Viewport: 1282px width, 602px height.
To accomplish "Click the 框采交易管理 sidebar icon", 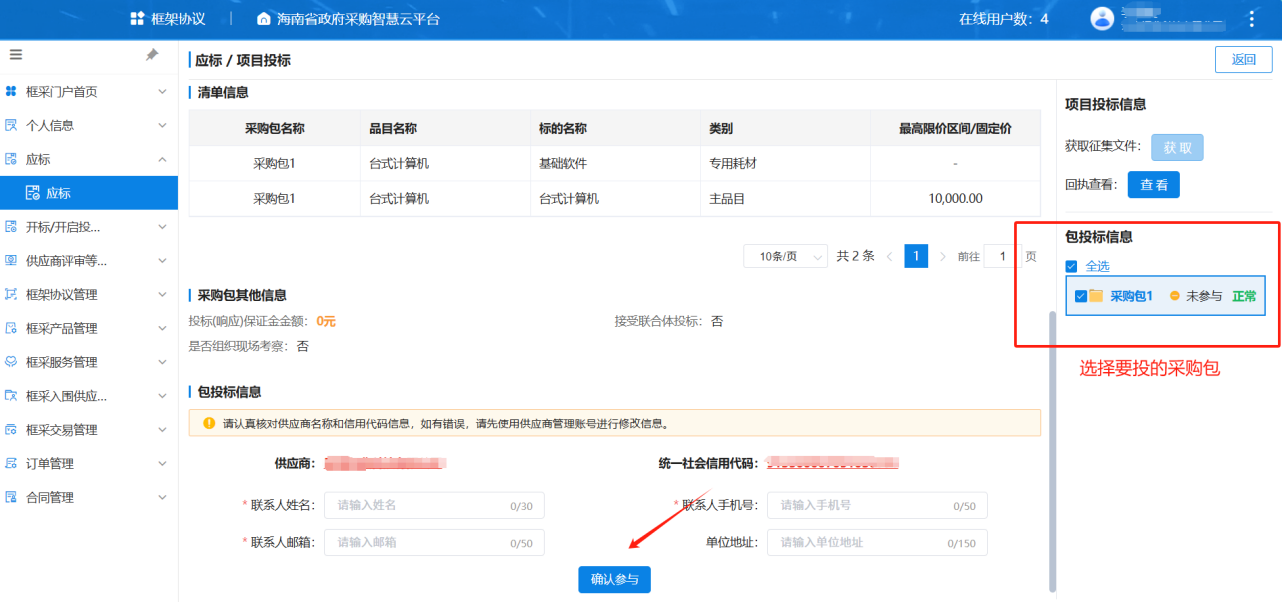I will pos(12,430).
